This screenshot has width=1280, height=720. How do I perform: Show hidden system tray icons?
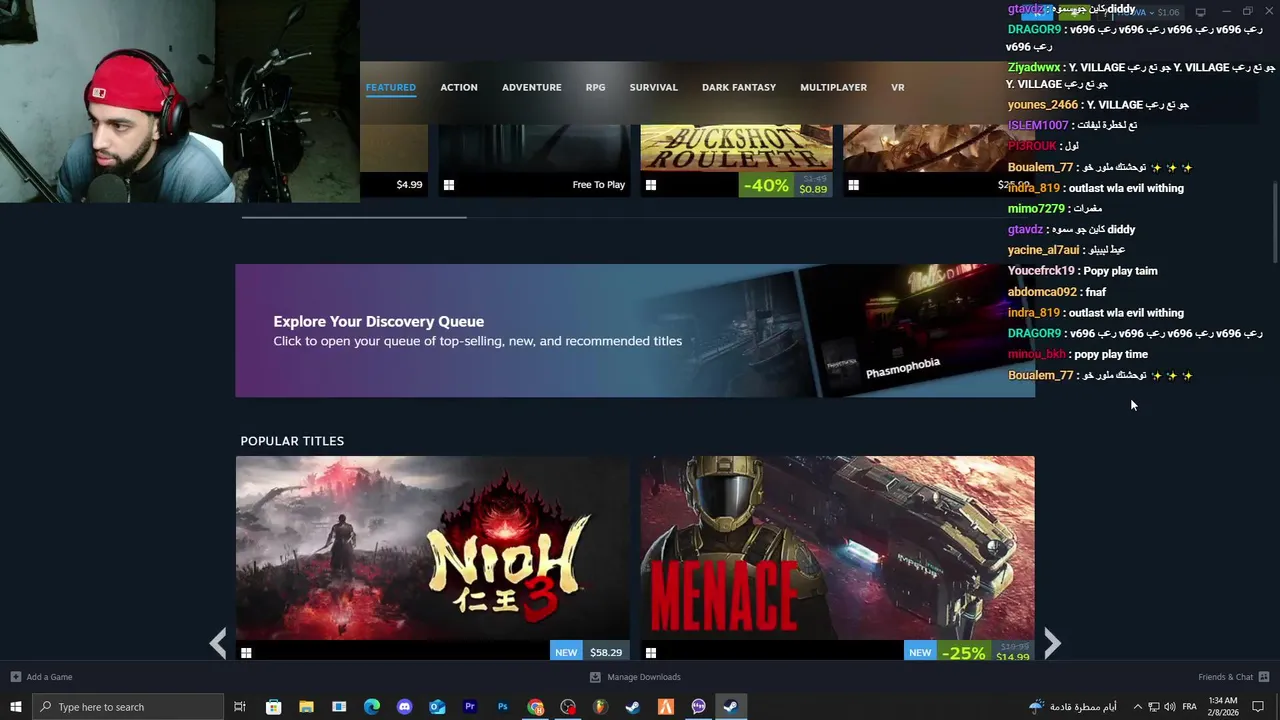pyautogui.click(x=1137, y=707)
